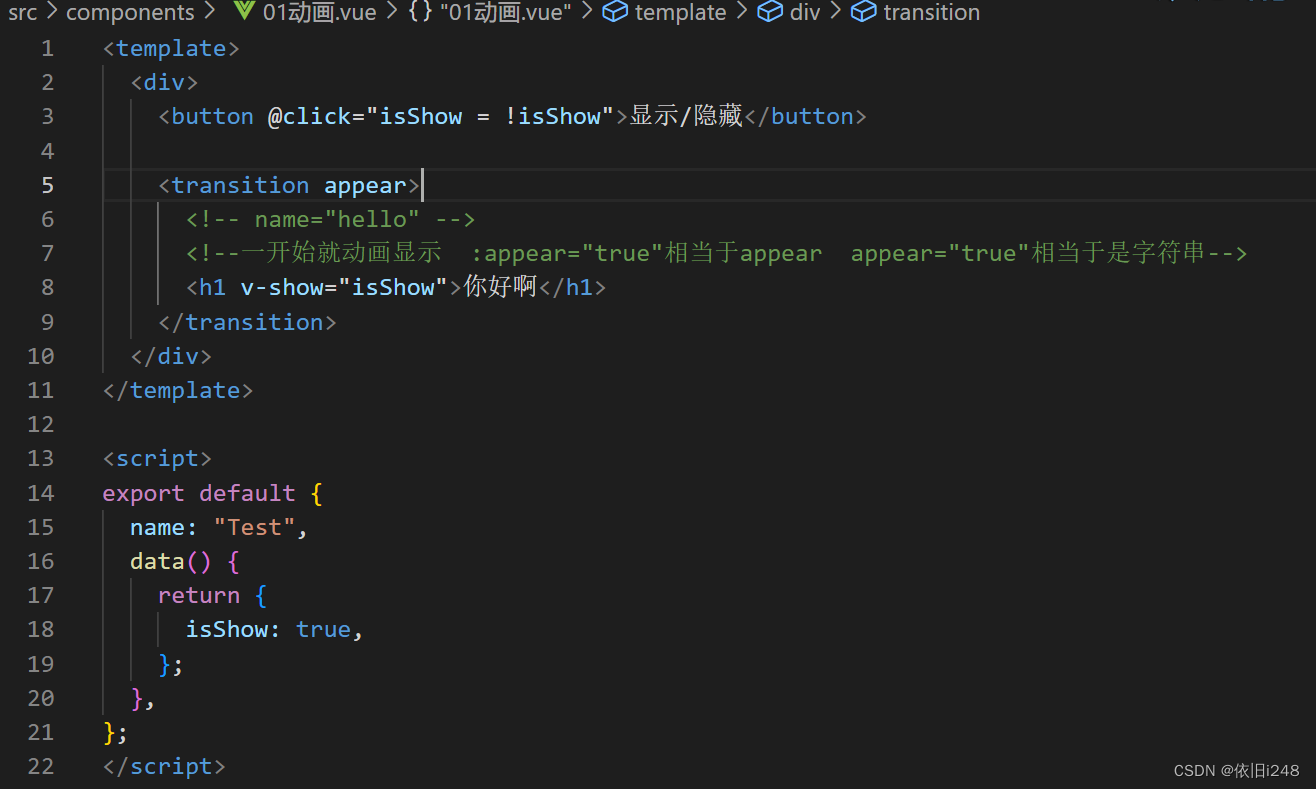Click line number 5 in gutter
Screen dimensions: 1316x789
(x=48, y=185)
